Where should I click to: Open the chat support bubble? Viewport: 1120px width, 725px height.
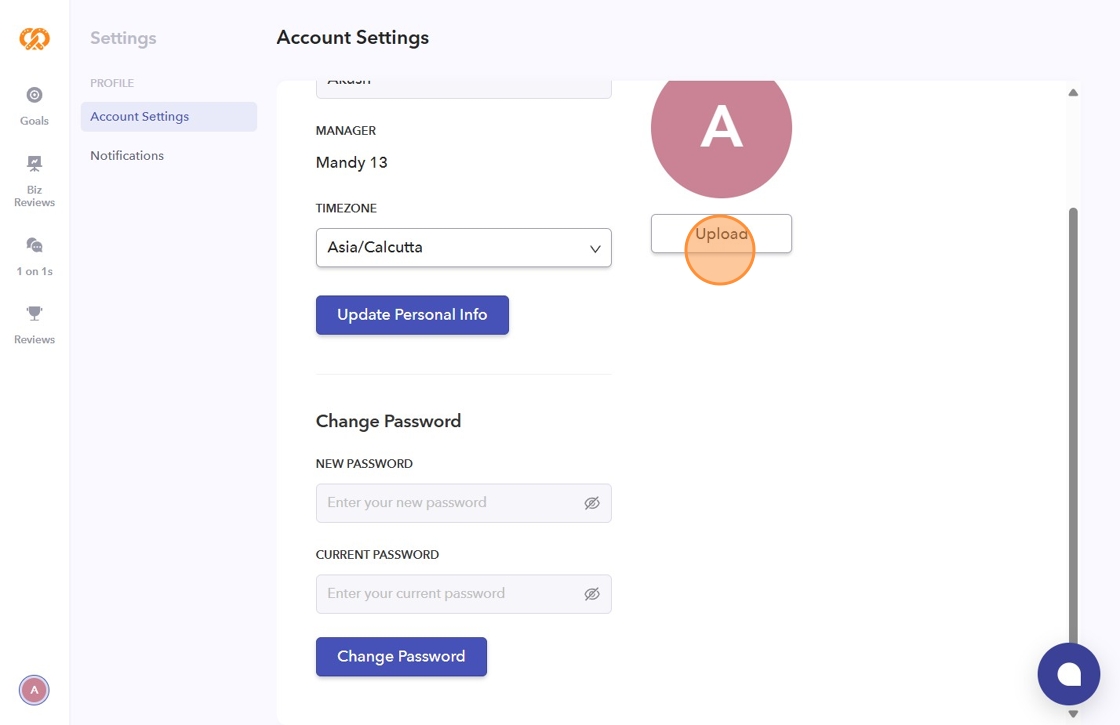click(x=1068, y=674)
